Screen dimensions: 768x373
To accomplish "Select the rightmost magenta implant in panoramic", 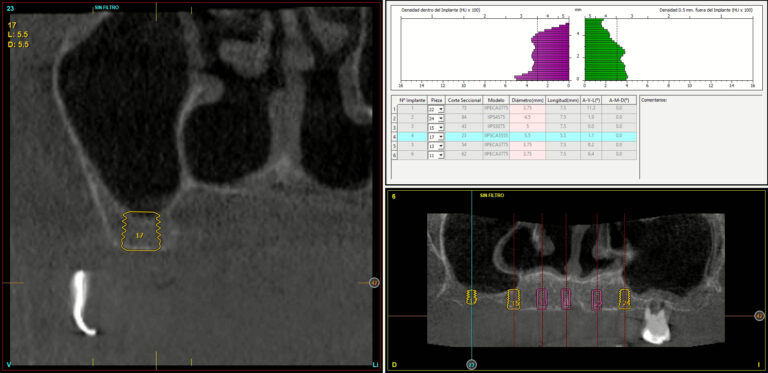I will (597, 300).
